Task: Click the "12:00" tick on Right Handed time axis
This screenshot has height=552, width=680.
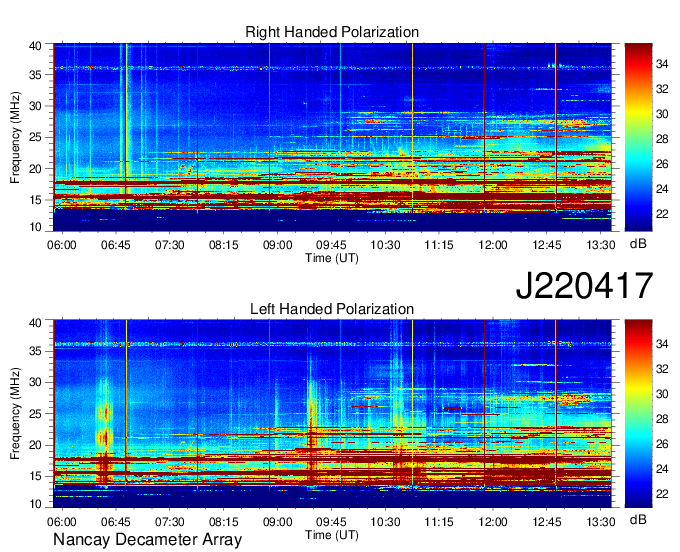Action: click(493, 245)
